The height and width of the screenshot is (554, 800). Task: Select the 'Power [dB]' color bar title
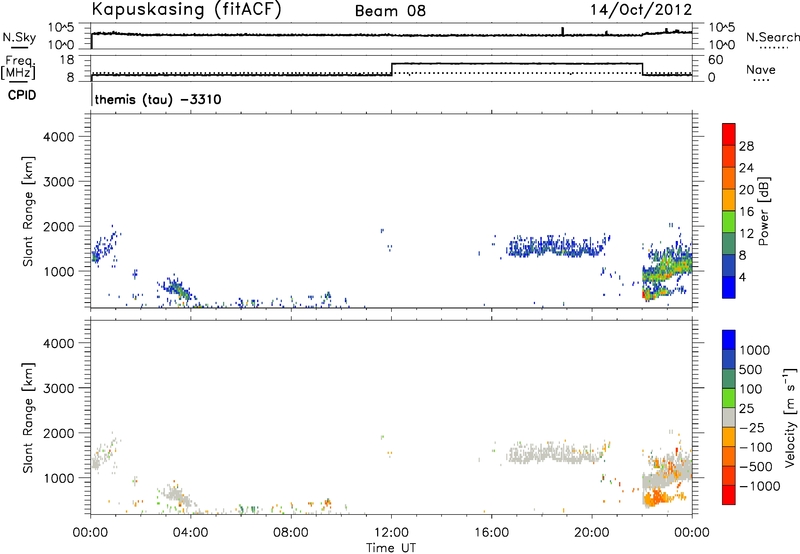(763, 211)
